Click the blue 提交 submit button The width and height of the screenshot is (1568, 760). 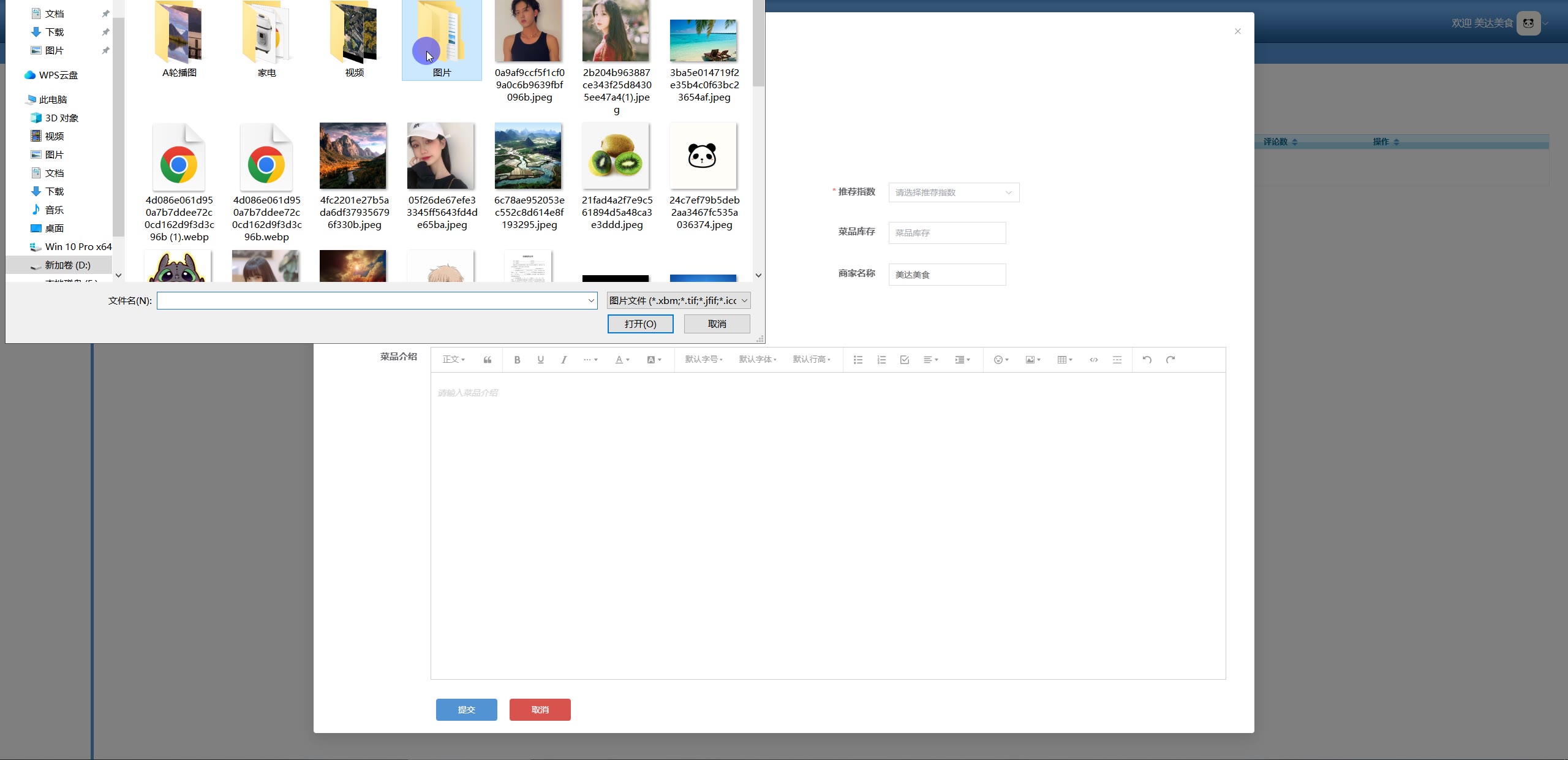click(466, 710)
